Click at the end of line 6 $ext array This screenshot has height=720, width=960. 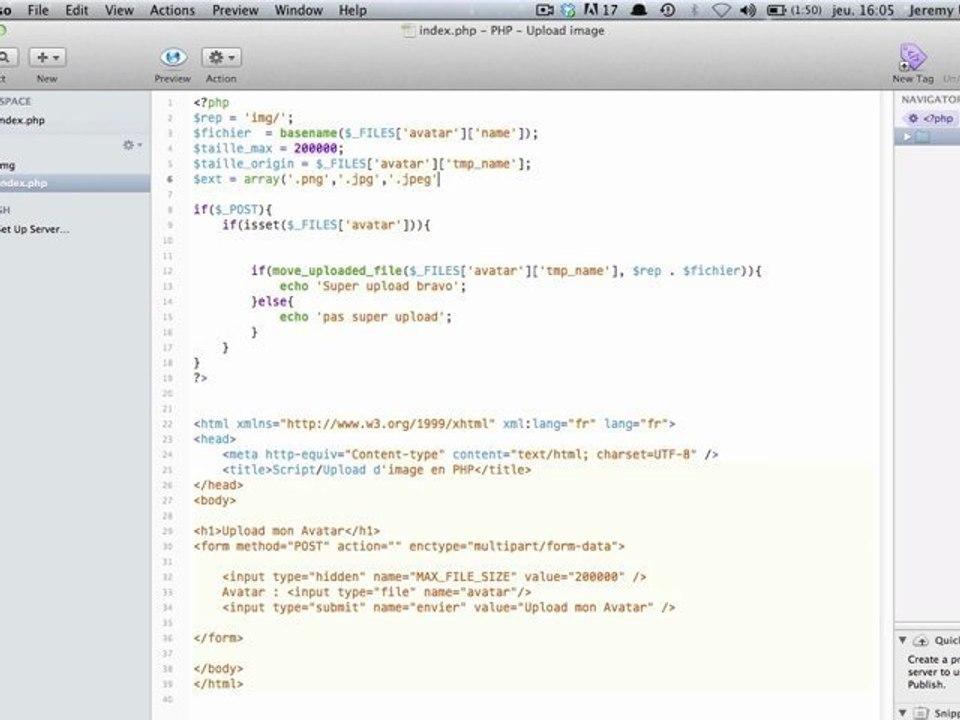click(x=439, y=179)
